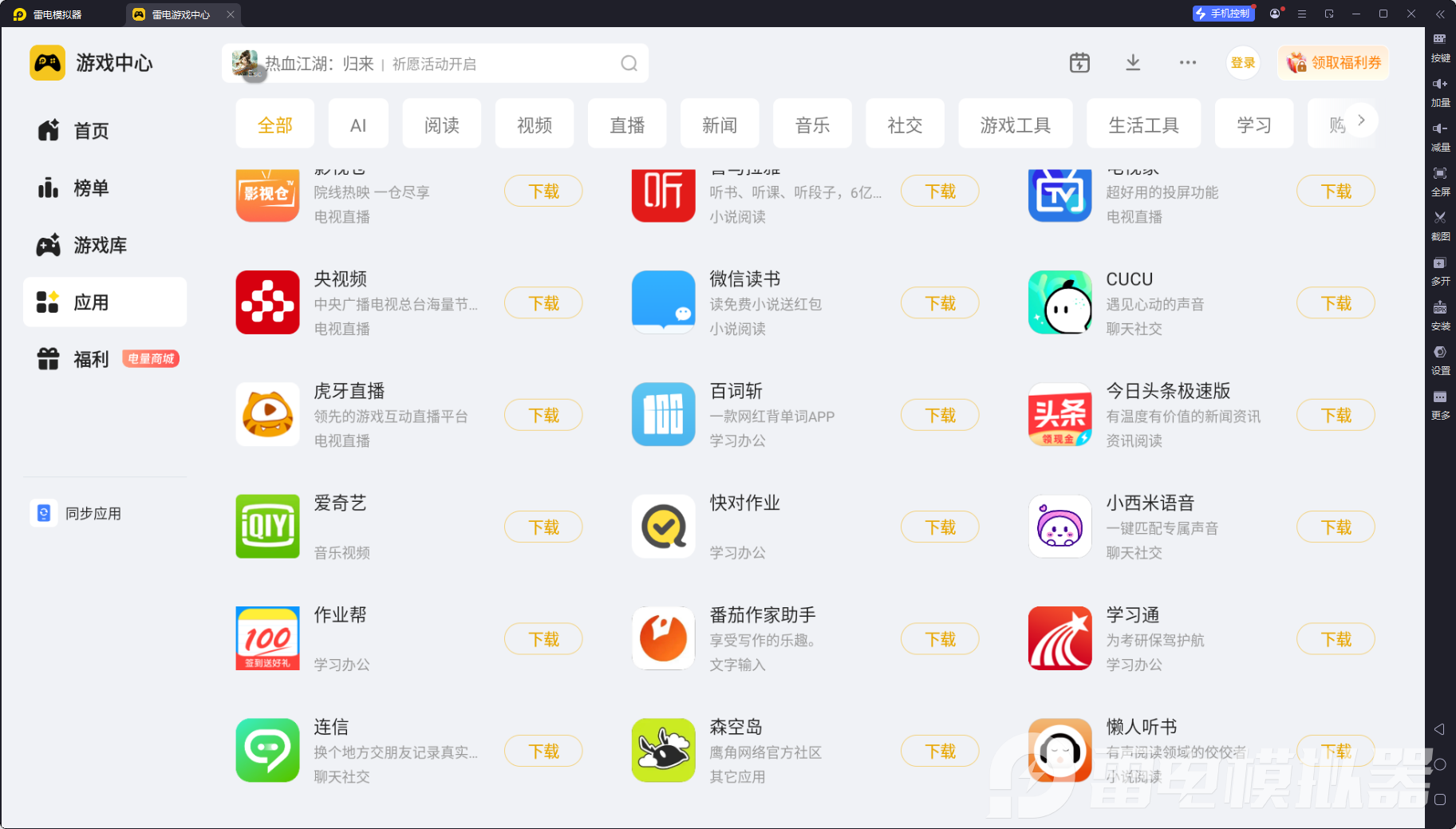Viewport: 1456px width, 829px height.
Task: Open the 微信读书 app icon
Action: (664, 303)
